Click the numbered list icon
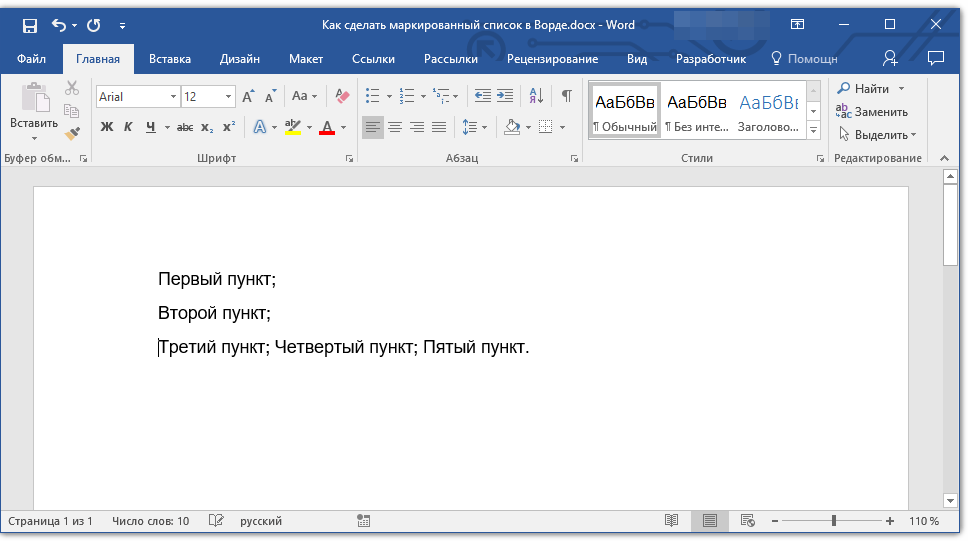This screenshot has width=968, height=541. coord(406,96)
